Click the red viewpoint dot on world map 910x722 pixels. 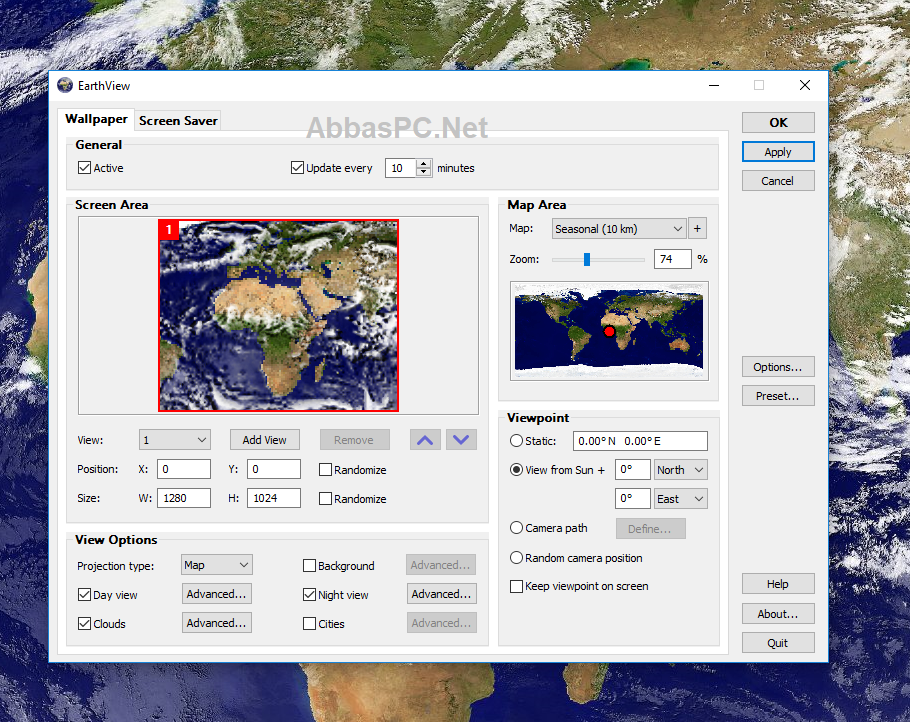tap(609, 331)
